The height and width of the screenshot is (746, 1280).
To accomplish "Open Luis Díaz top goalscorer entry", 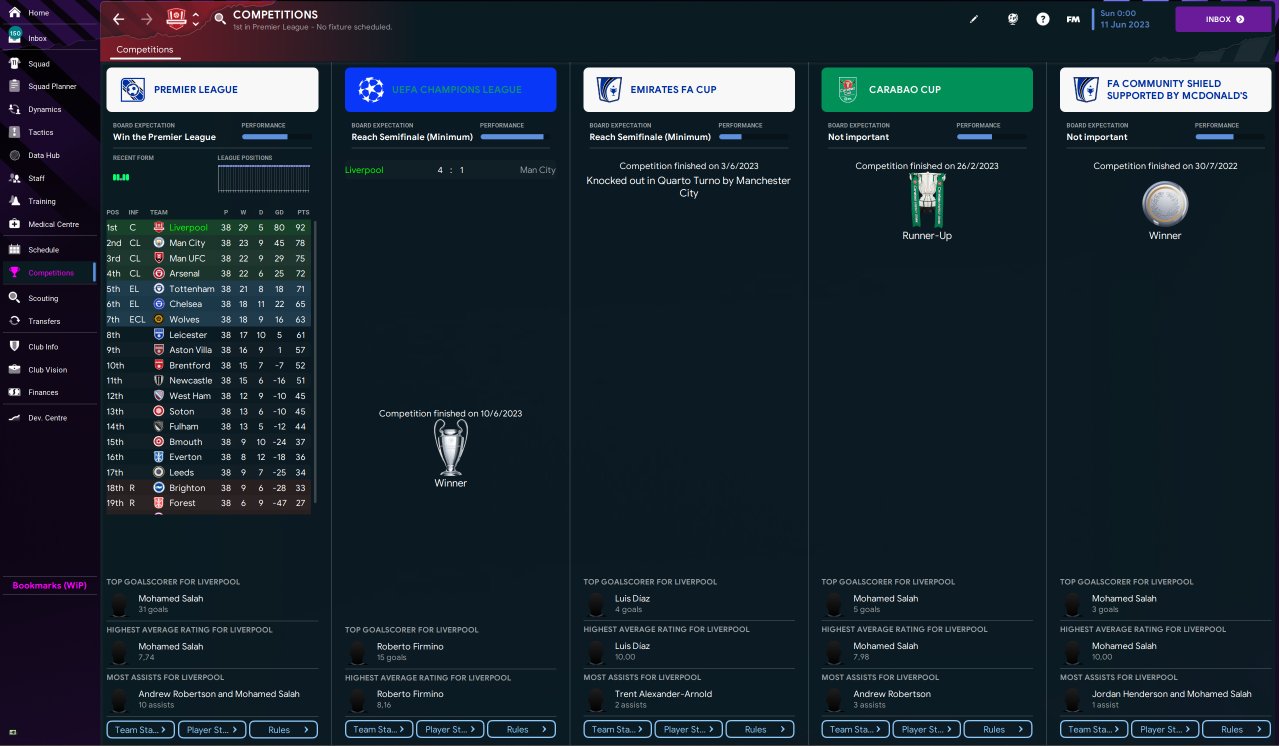I will pyautogui.click(x=689, y=603).
